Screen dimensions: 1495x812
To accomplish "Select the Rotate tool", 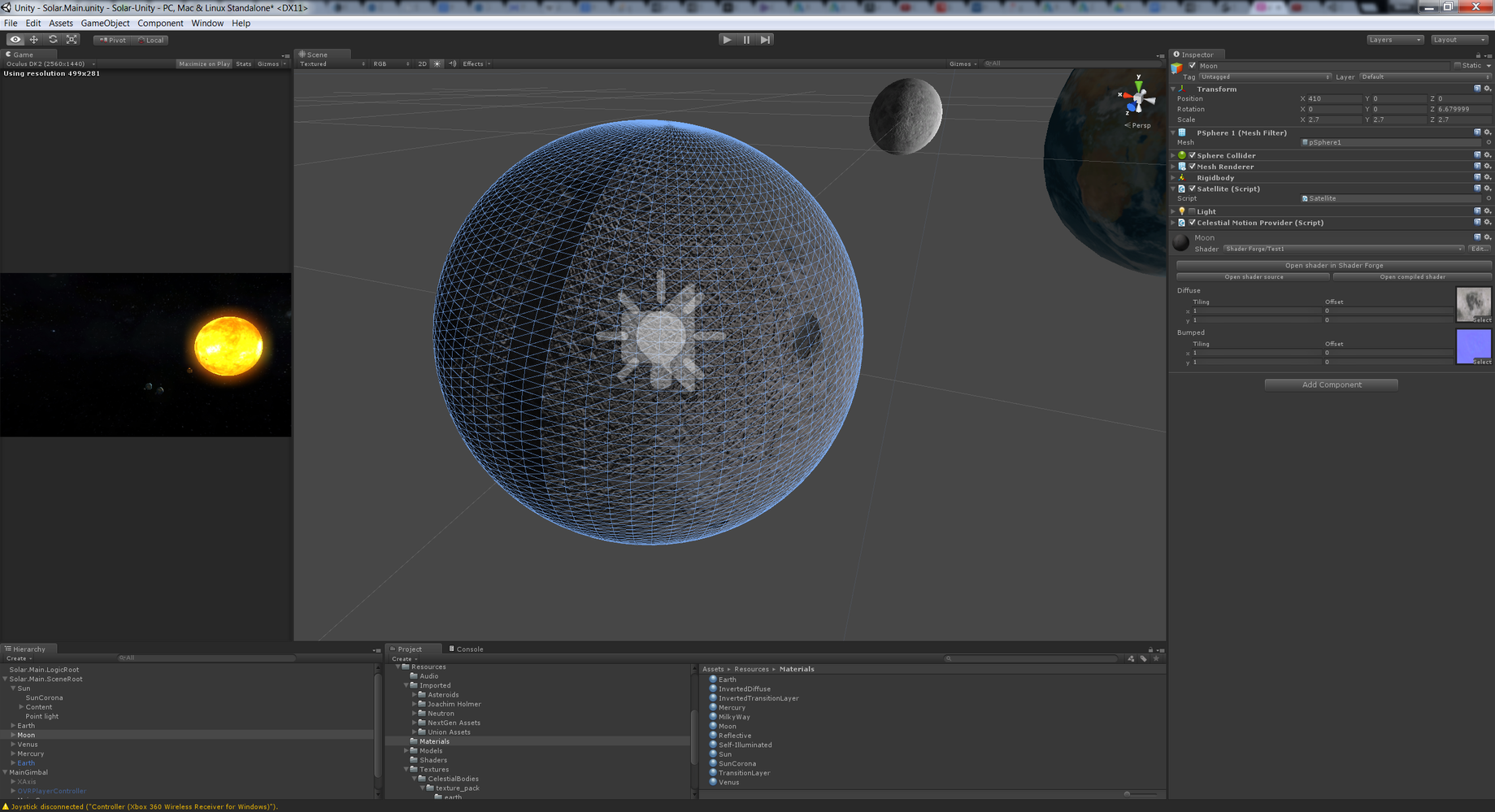I will pos(53,40).
